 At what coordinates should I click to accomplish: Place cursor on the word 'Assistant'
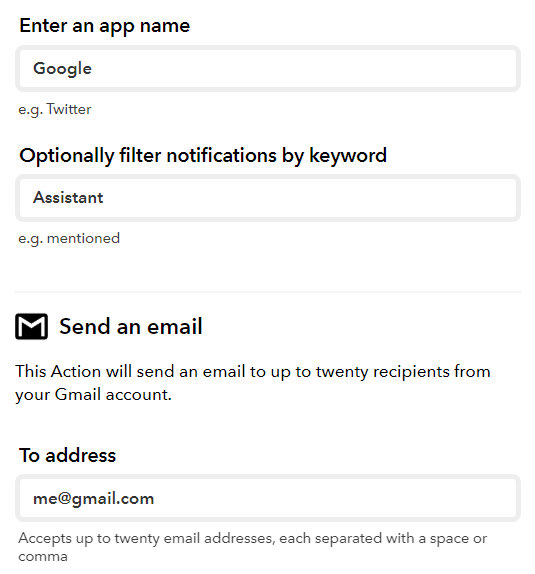tap(68, 198)
